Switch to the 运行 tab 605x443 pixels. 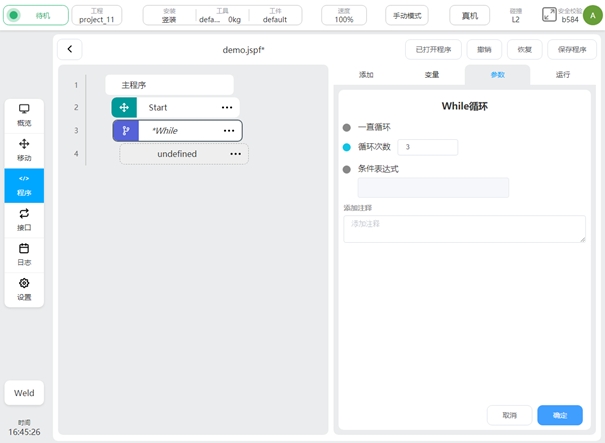563,75
